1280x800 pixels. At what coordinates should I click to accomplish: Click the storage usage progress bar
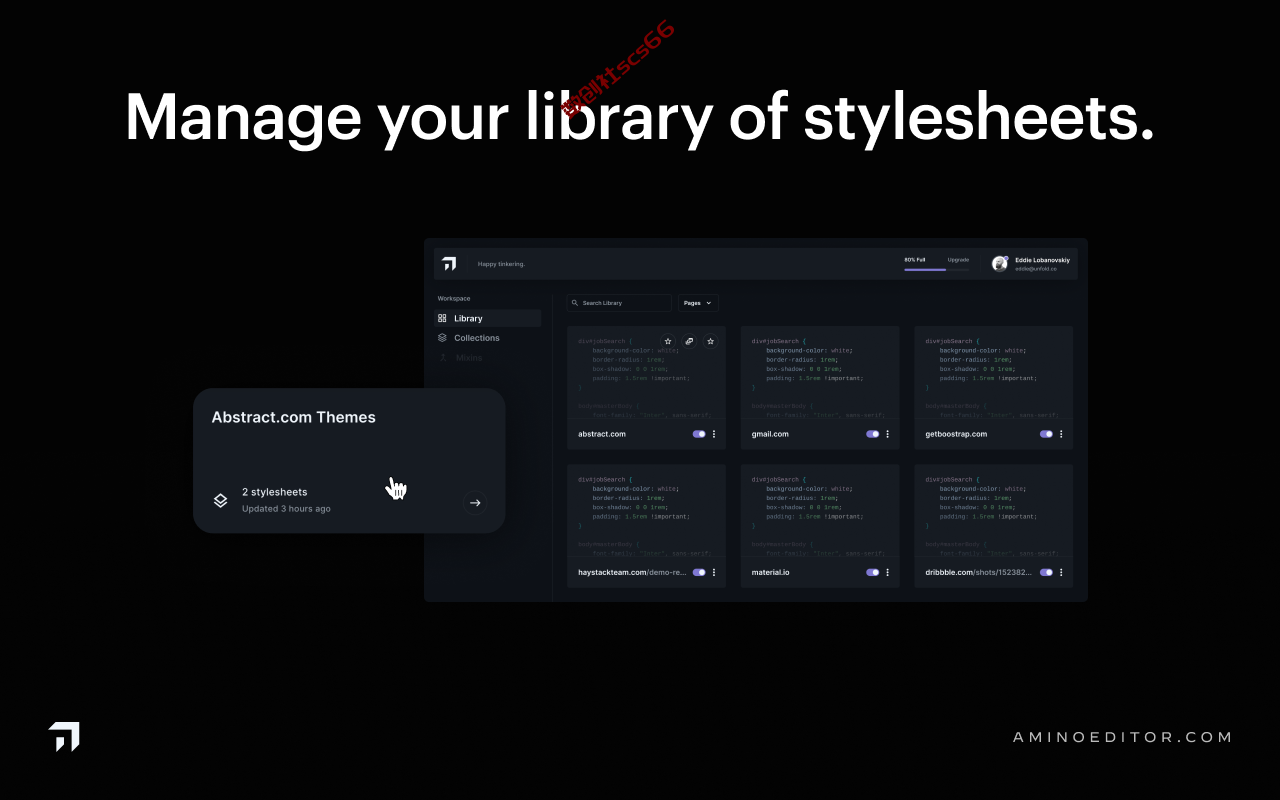click(937, 269)
